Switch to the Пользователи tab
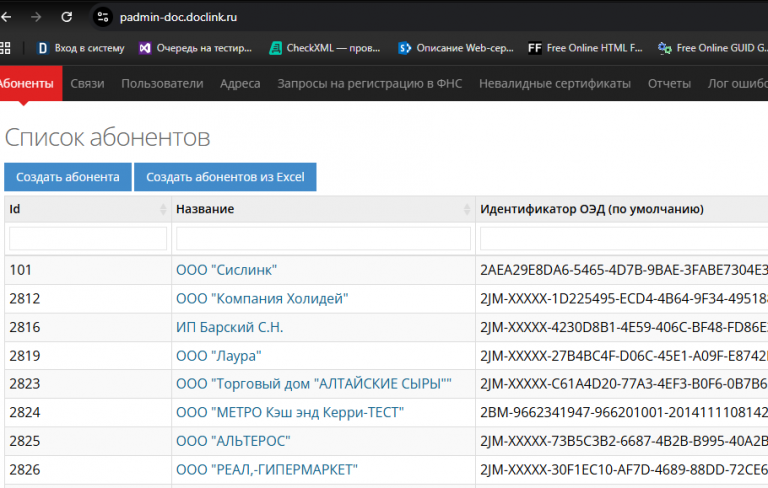This screenshot has height=488, width=768. [162, 84]
